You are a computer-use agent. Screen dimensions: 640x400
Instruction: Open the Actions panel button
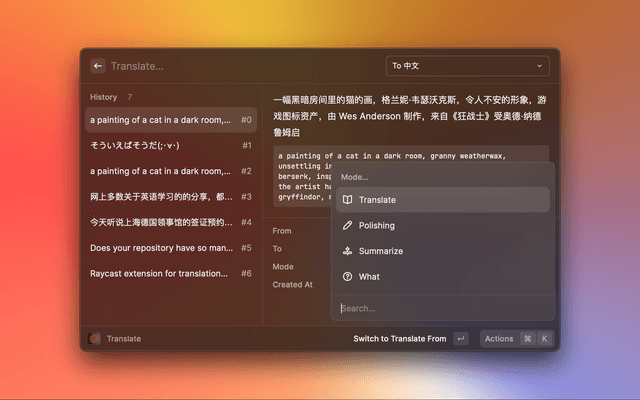499,339
